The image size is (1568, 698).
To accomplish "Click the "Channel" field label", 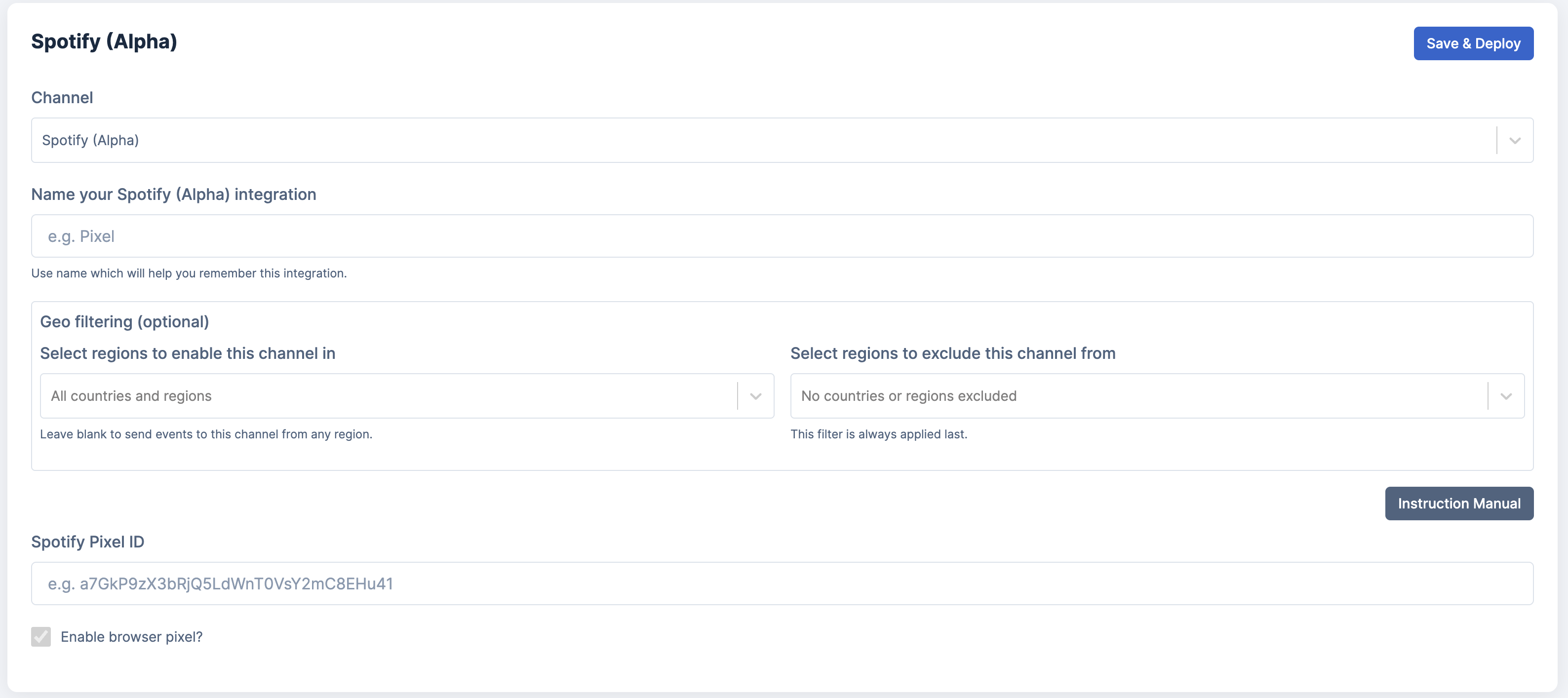I will point(62,97).
